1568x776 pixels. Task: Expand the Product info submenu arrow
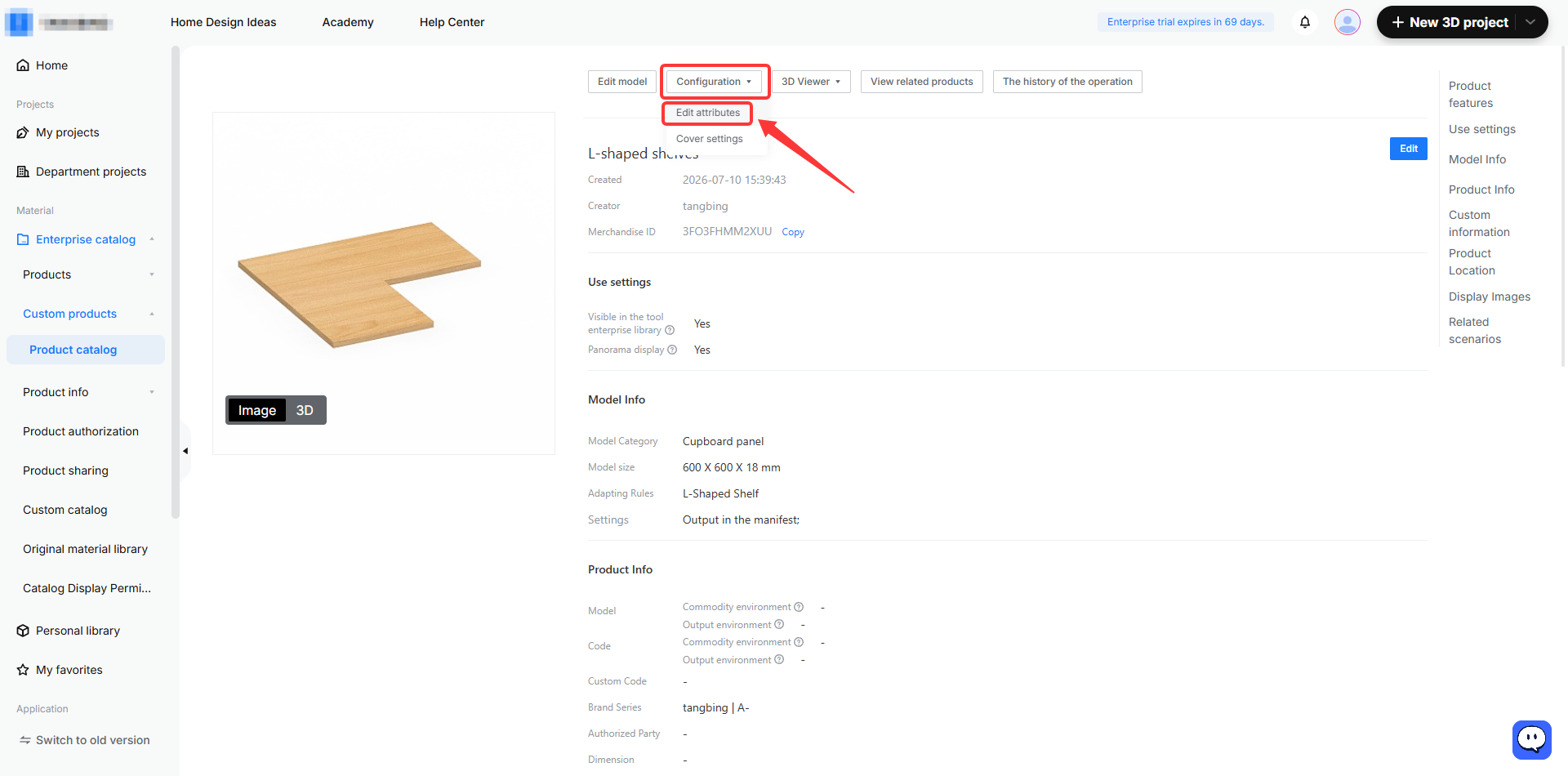click(152, 392)
